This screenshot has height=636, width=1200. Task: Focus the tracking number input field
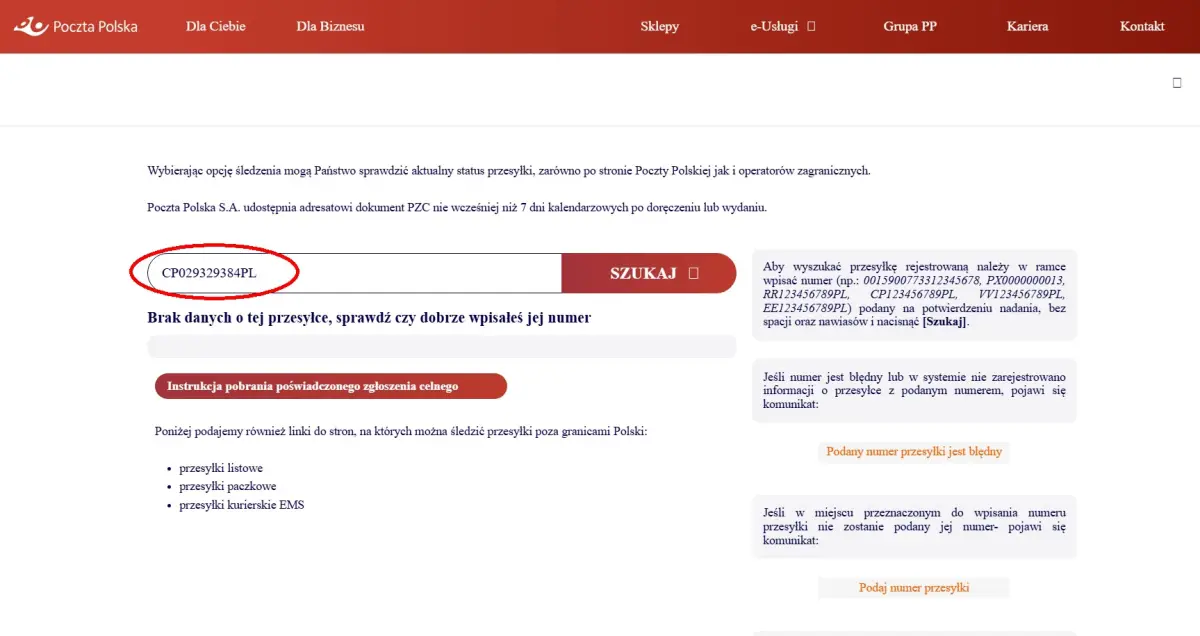coord(355,273)
